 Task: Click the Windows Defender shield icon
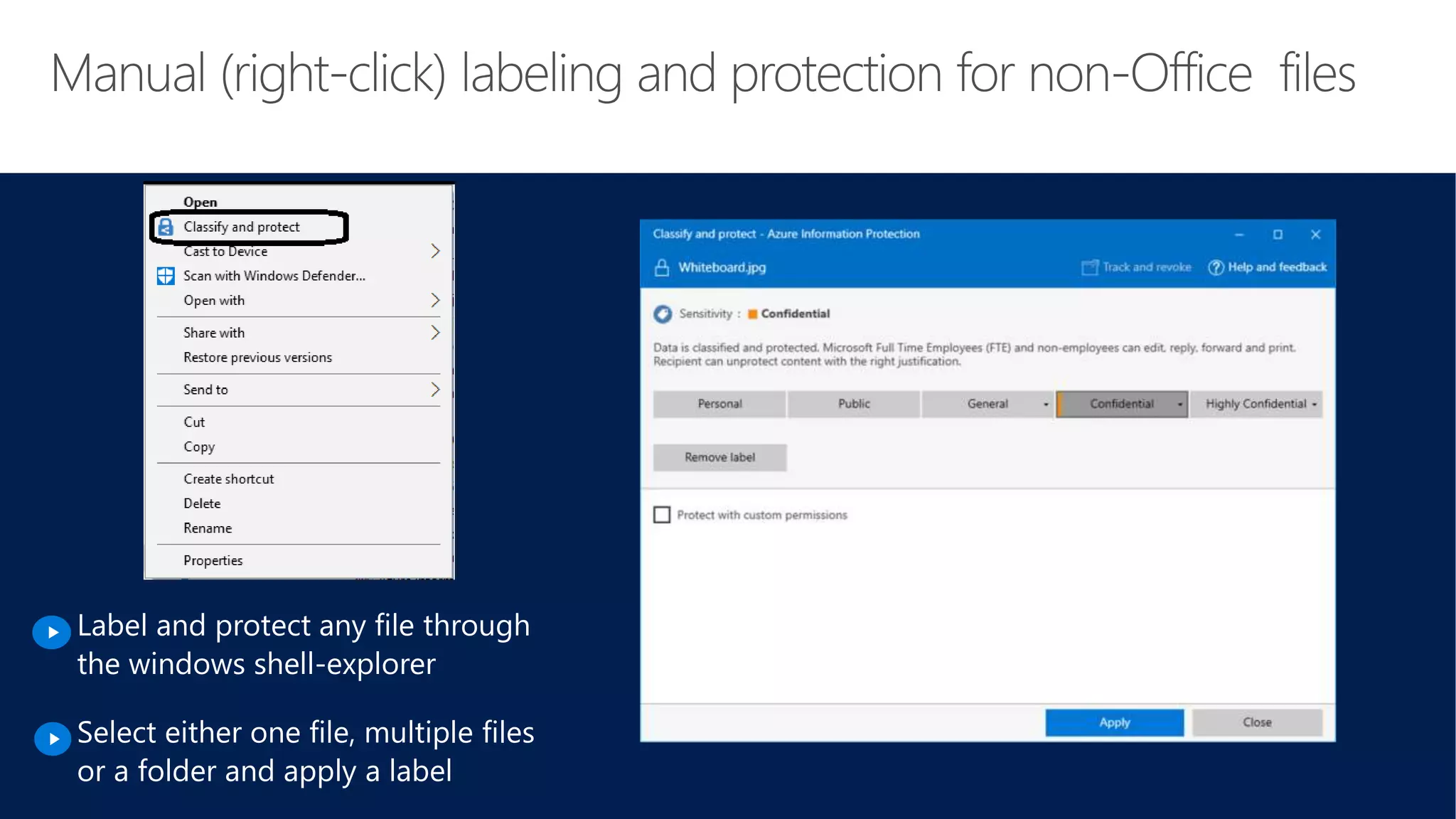pyautogui.click(x=165, y=276)
